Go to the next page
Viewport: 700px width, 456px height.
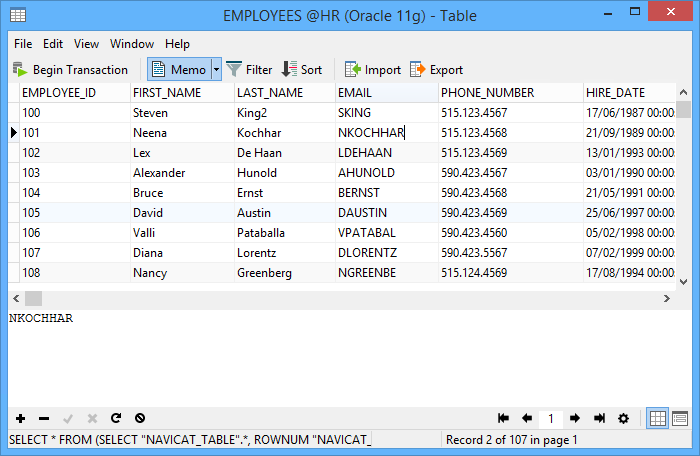pos(575,418)
